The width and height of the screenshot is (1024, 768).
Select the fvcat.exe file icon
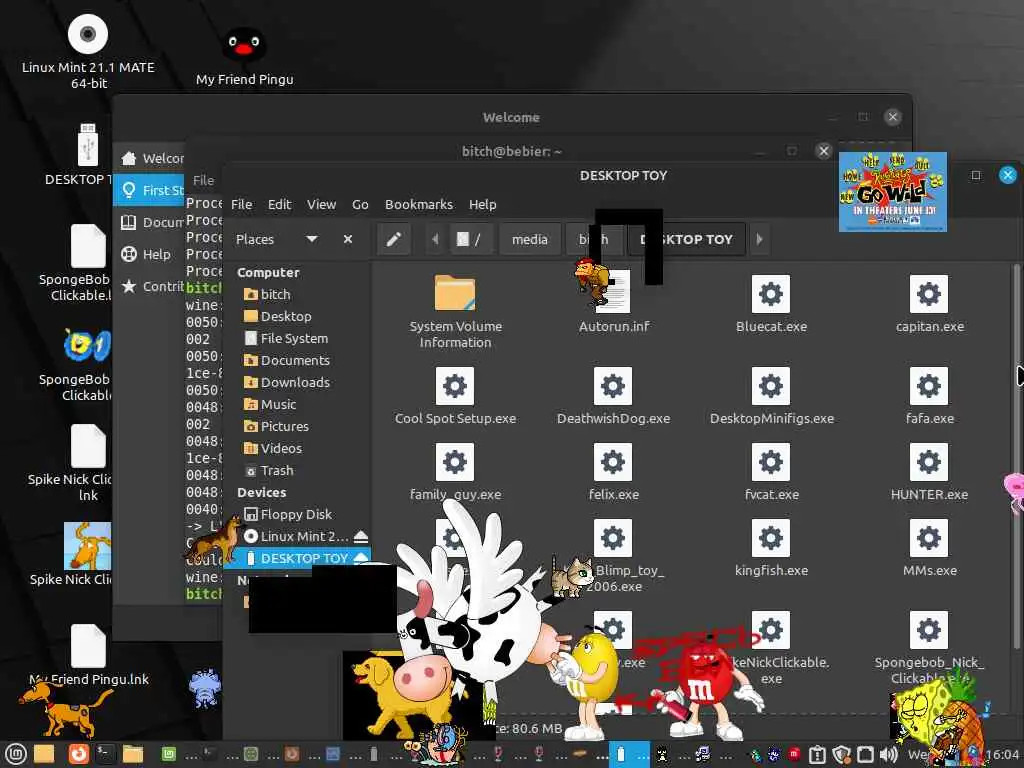click(x=771, y=462)
